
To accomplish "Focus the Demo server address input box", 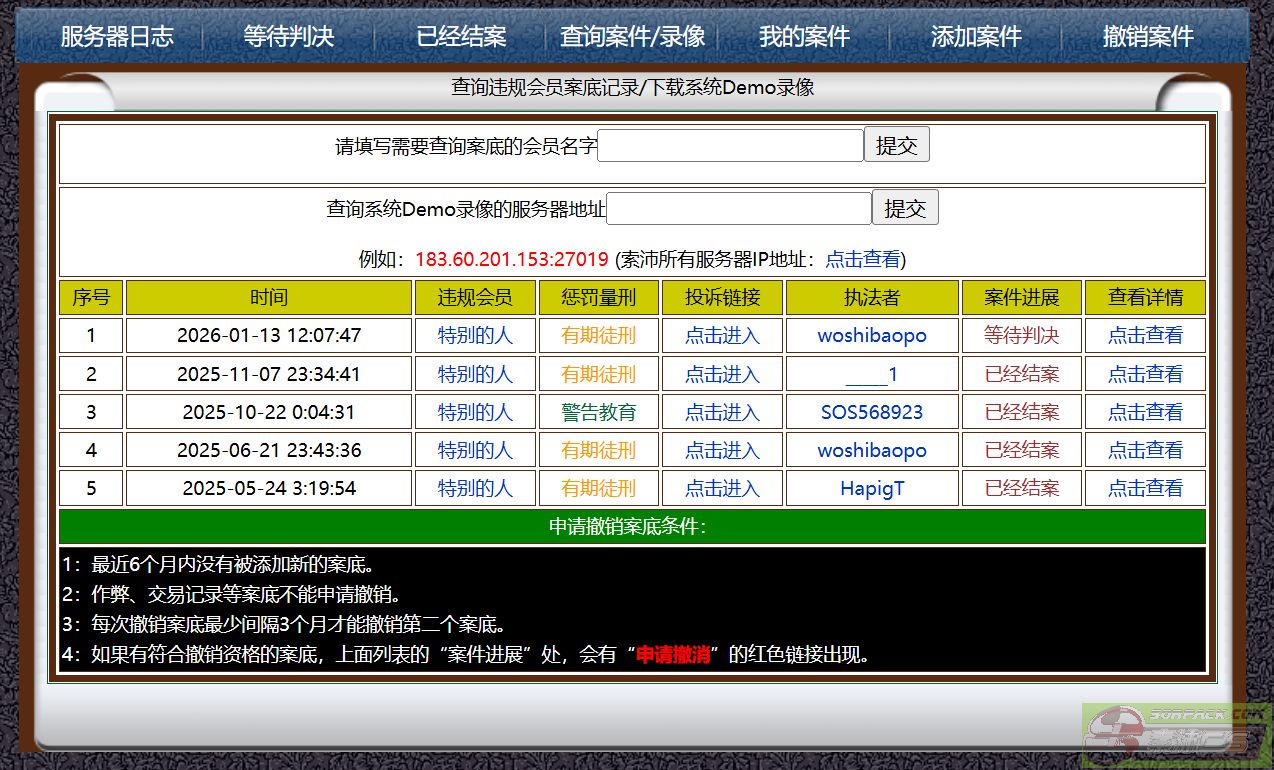I will point(739,209).
